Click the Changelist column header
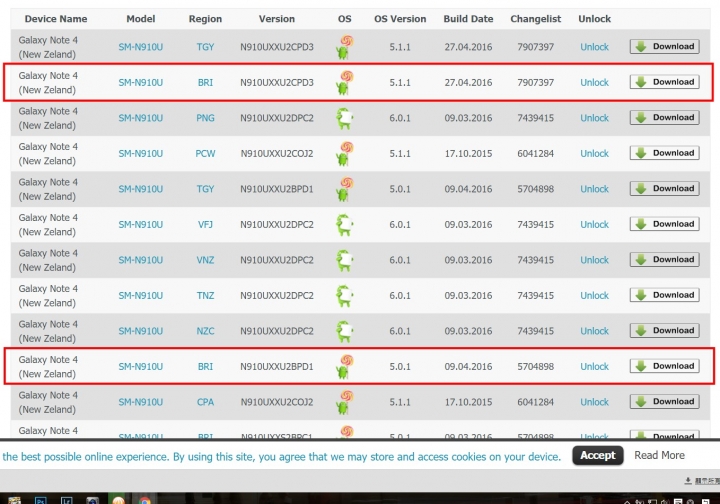 (535, 19)
